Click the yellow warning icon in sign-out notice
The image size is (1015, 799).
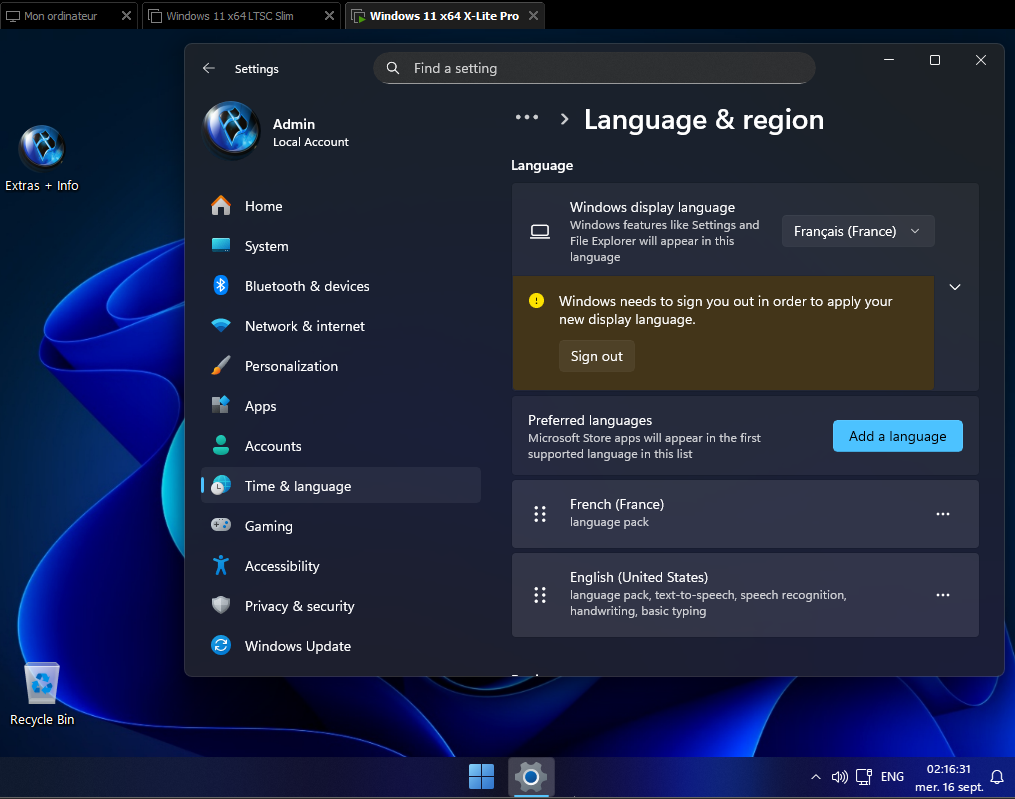536,300
